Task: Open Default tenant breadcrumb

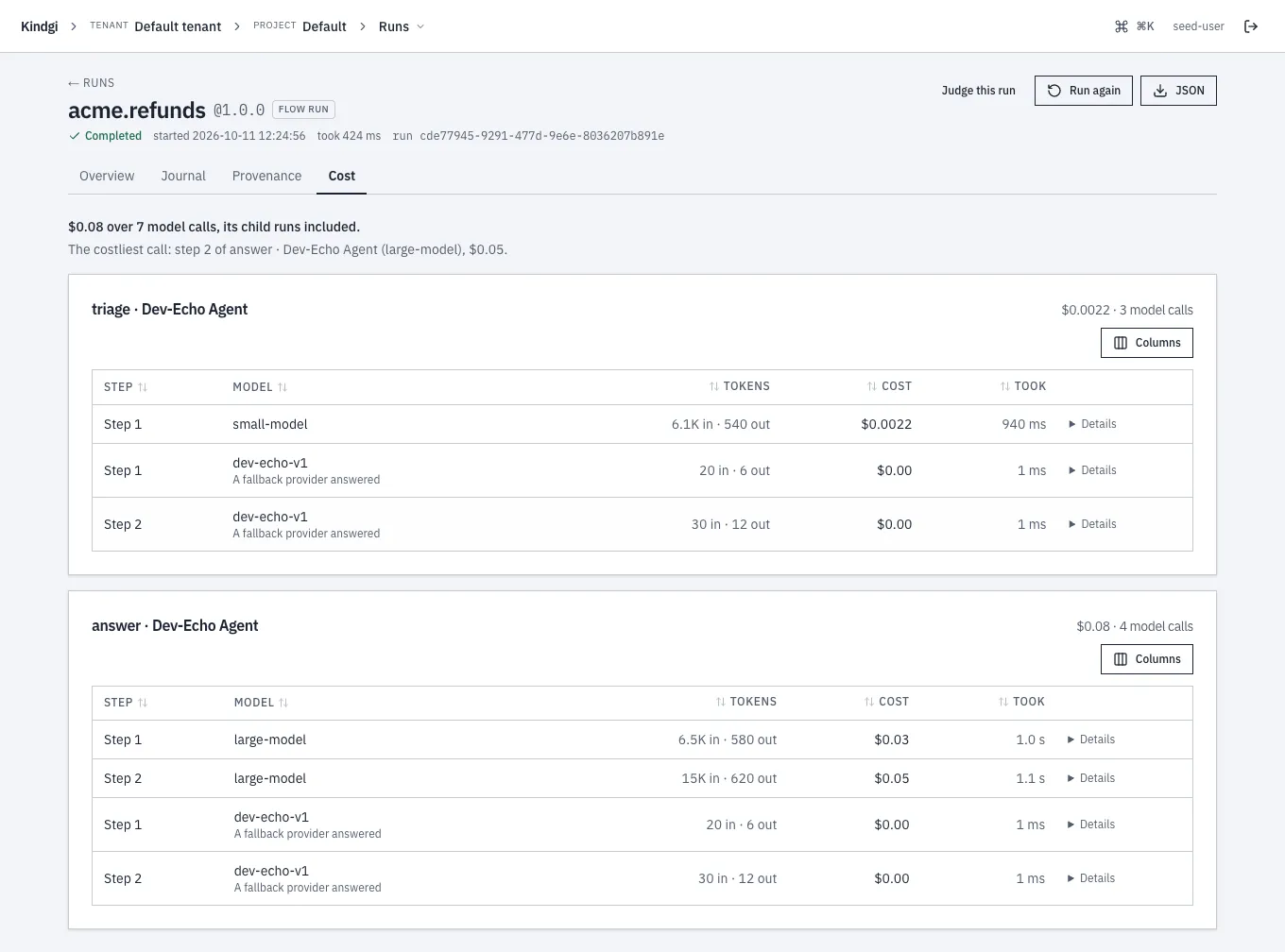Action: coord(156,26)
